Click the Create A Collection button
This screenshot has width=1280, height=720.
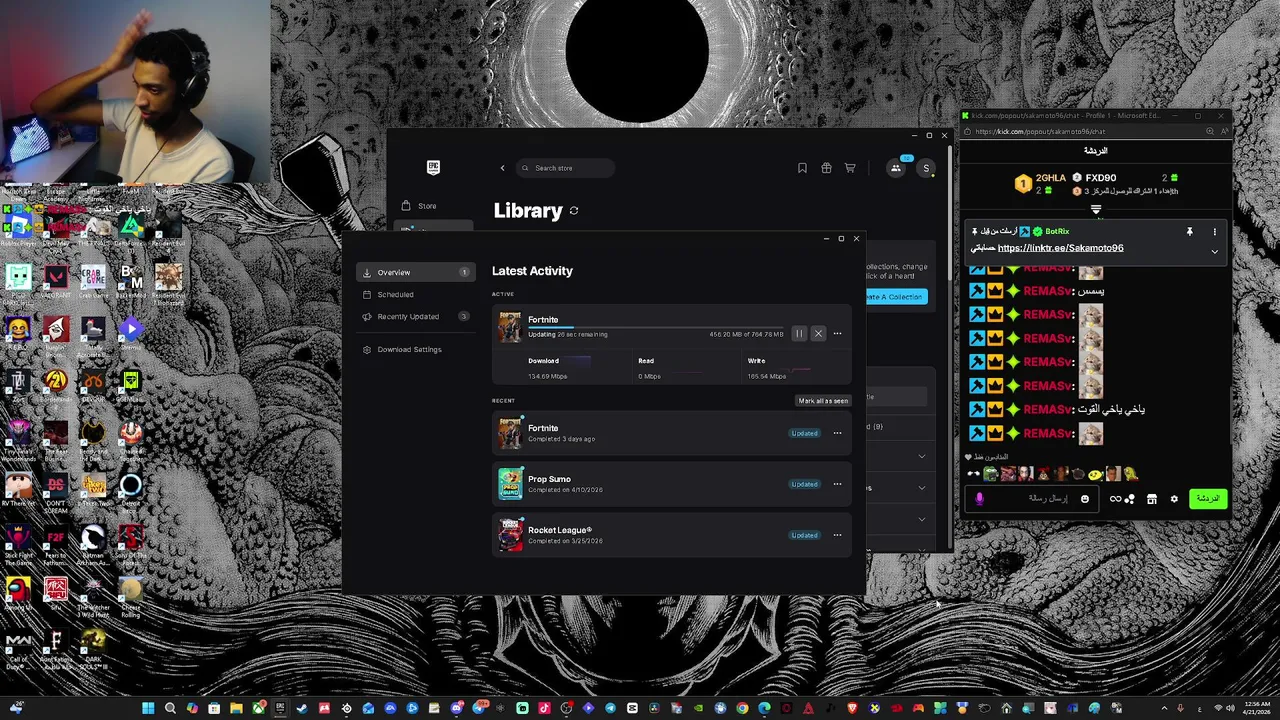896,297
